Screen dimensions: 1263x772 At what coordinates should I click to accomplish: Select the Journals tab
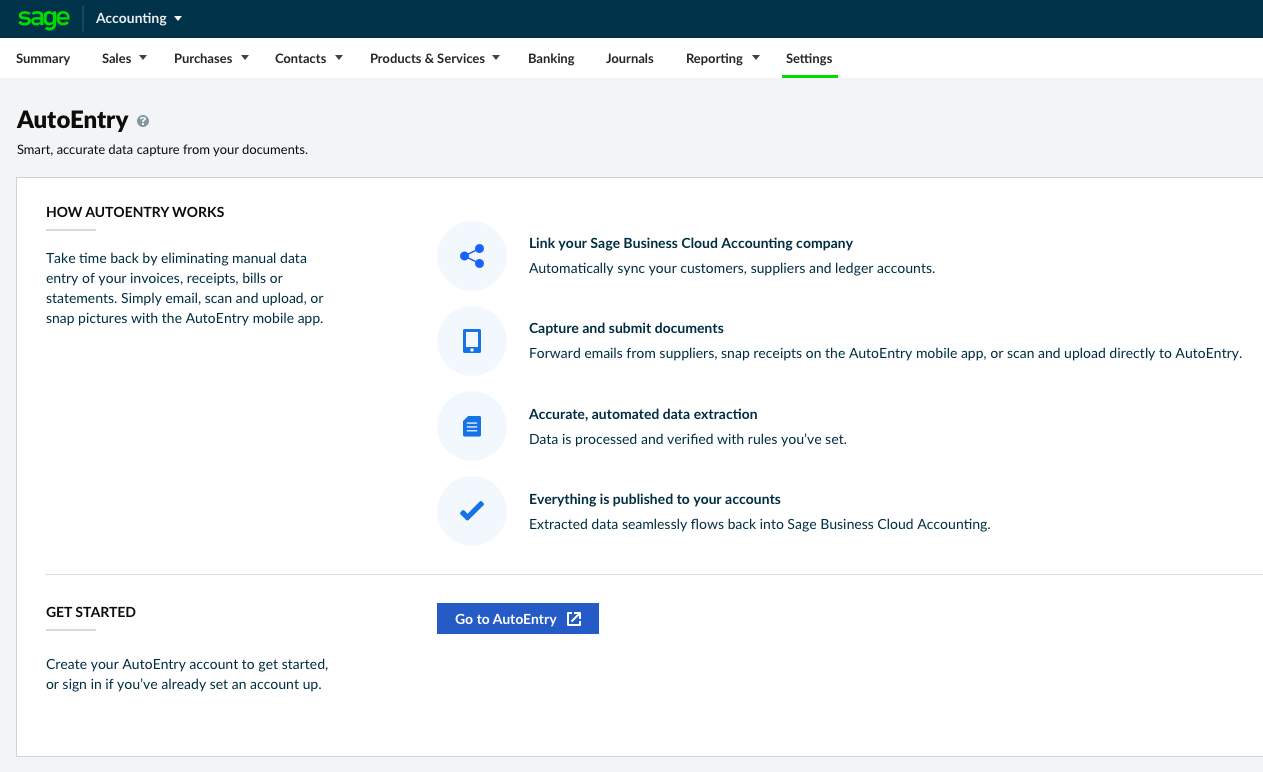coord(629,58)
